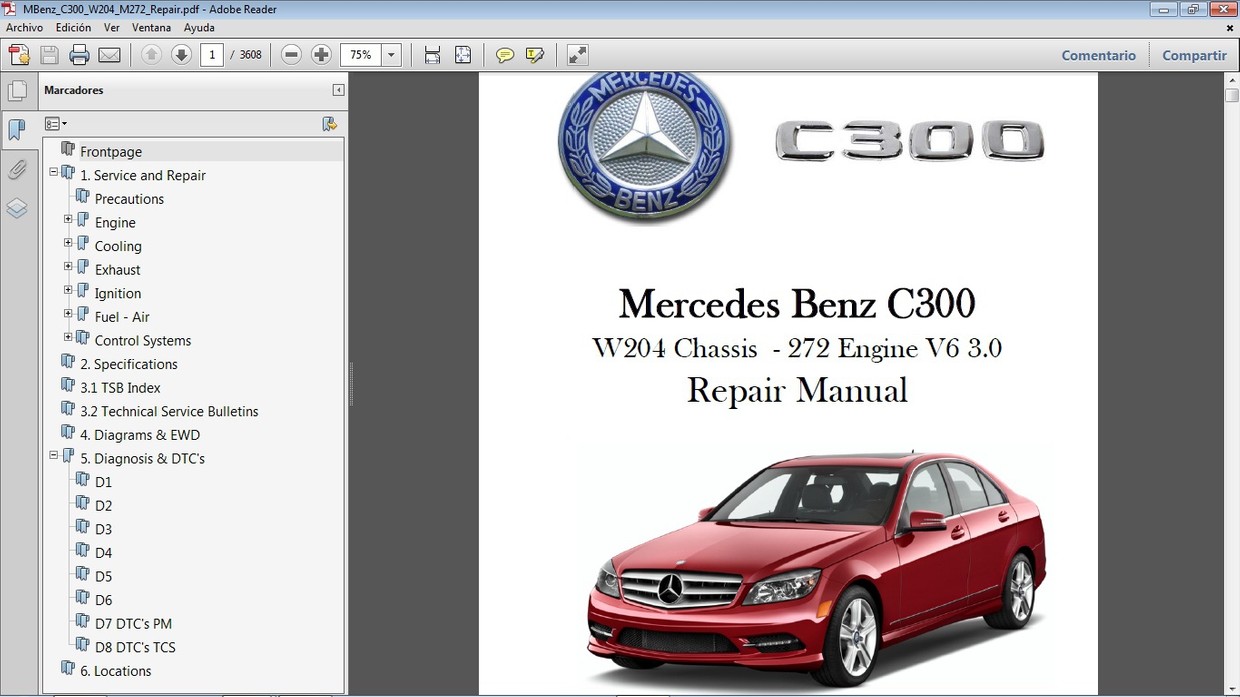This screenshot has width=1240, height=697.
Task: Save the document with the floppy icon
Action: tap(49, 55)
